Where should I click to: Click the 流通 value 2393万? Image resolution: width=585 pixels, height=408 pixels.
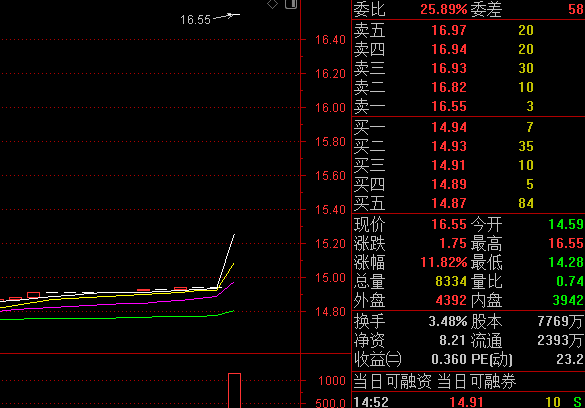560,340
